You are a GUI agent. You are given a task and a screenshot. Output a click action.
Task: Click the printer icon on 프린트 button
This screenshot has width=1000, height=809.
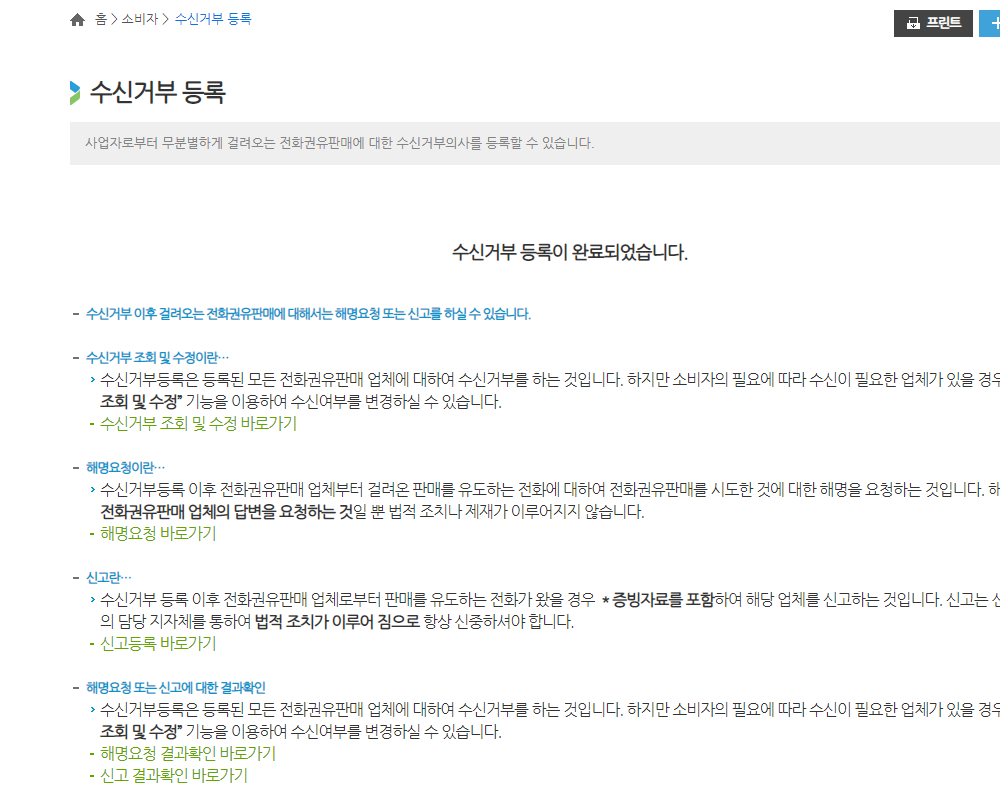click(x=913, y=24)
